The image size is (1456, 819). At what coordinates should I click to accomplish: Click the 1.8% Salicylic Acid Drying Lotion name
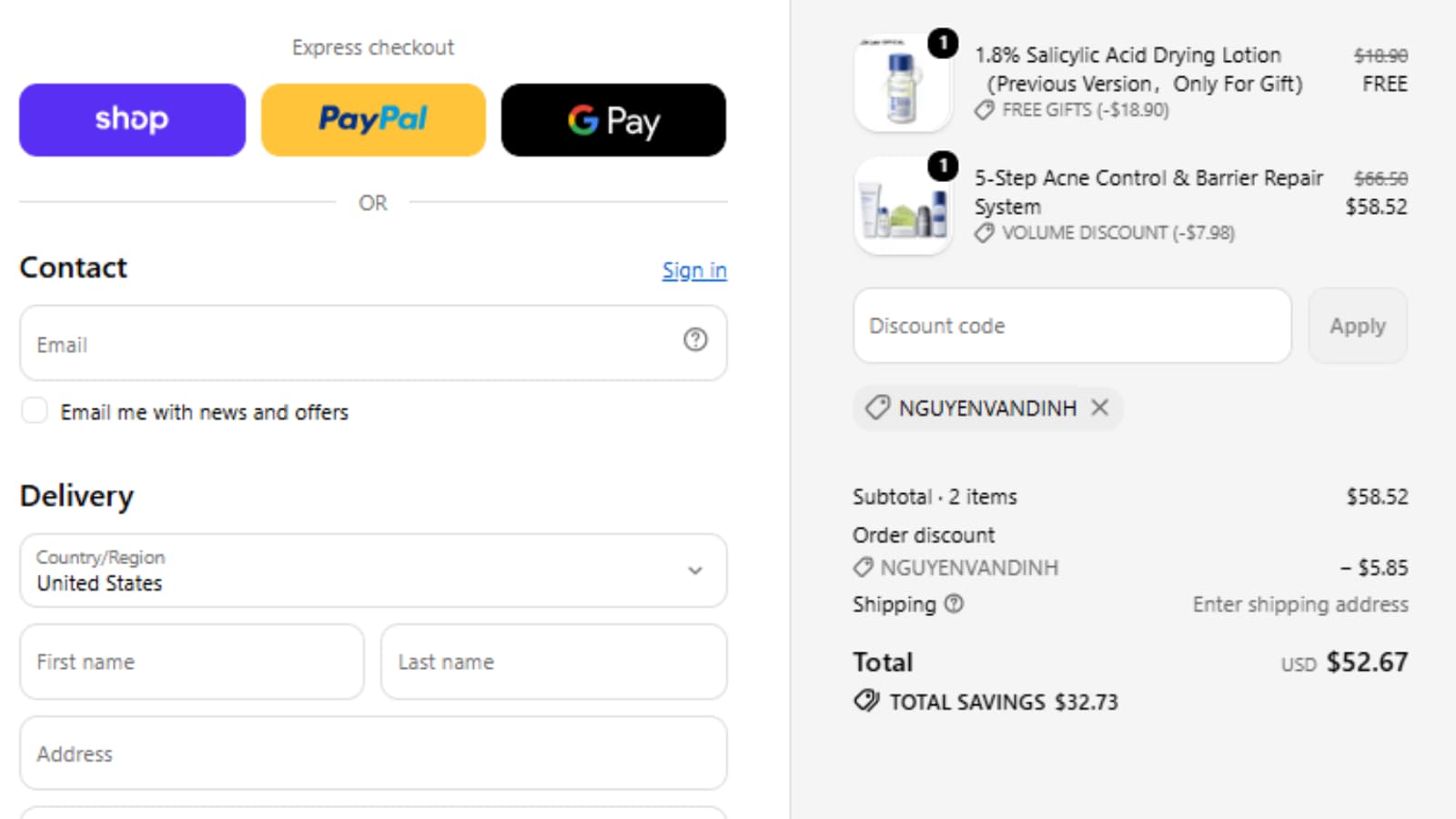coord(1138,69)
